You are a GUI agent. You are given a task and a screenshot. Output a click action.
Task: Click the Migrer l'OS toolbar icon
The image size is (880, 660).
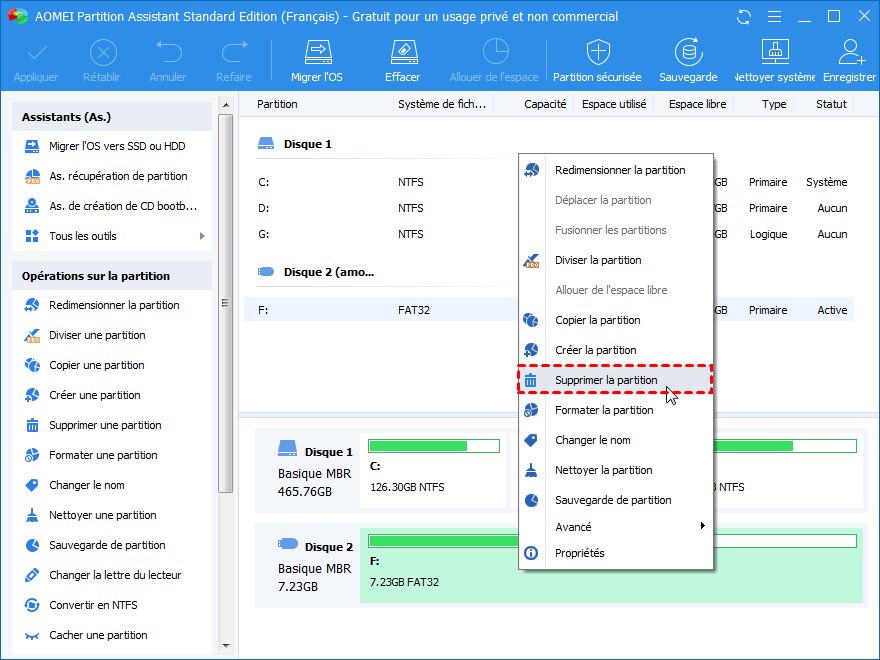click(x=317, y=60)
